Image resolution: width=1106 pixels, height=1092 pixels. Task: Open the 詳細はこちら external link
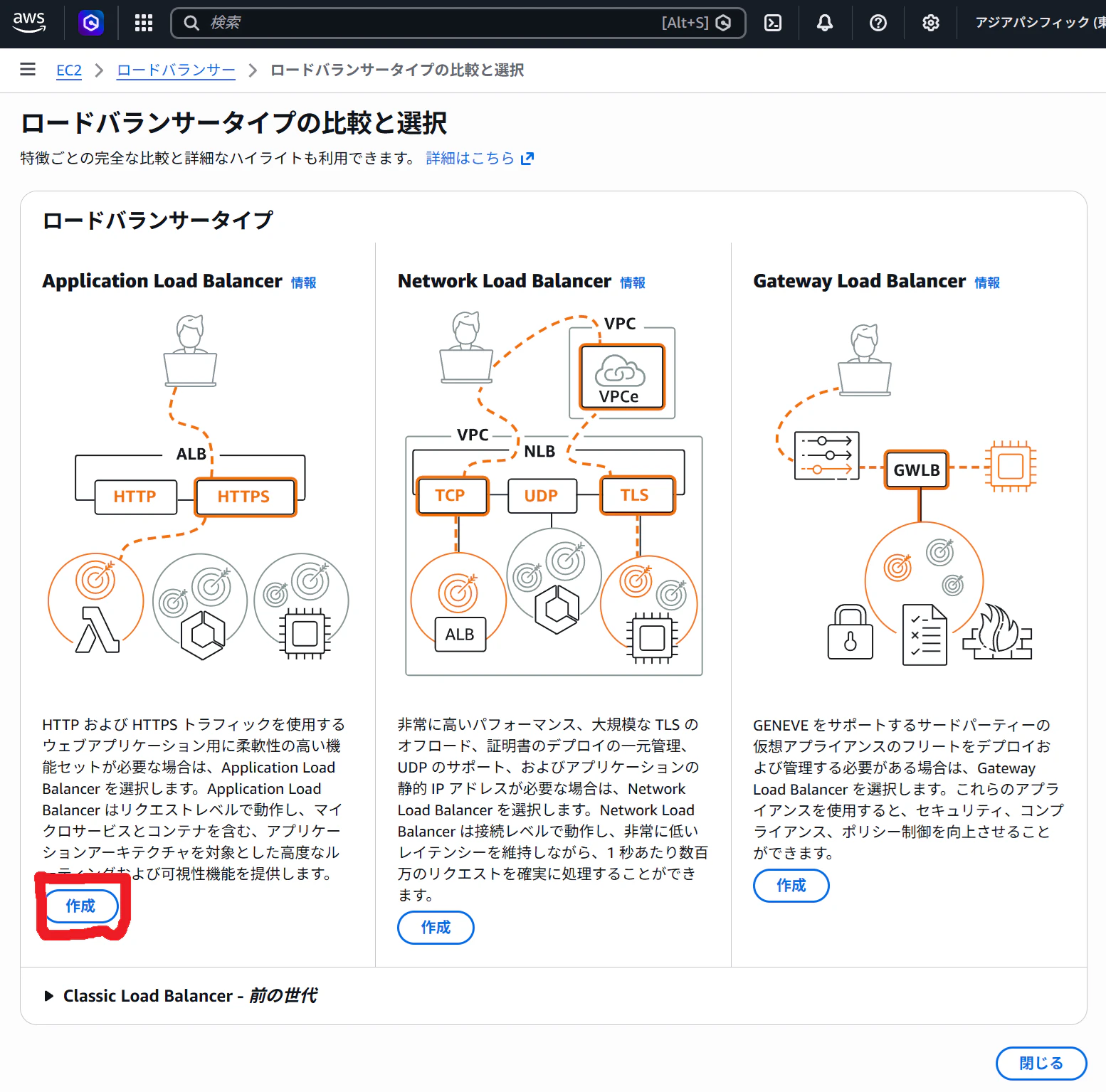tap(480, 158)
